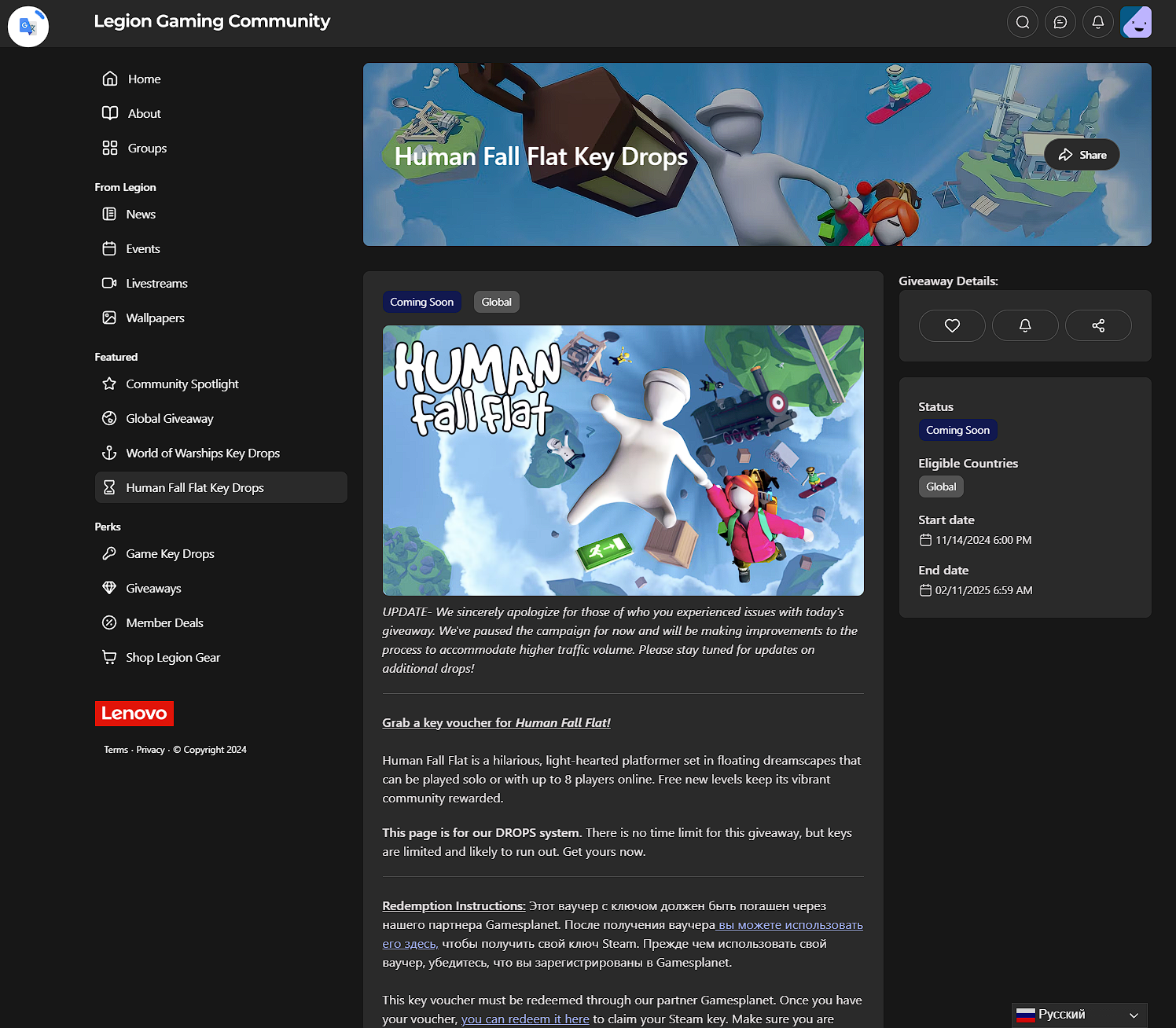The width and height of the screenshot is (1176, 1028).
Task: Click the Groups grid icon
Action: pyautogui.click(x=110, y=148)
